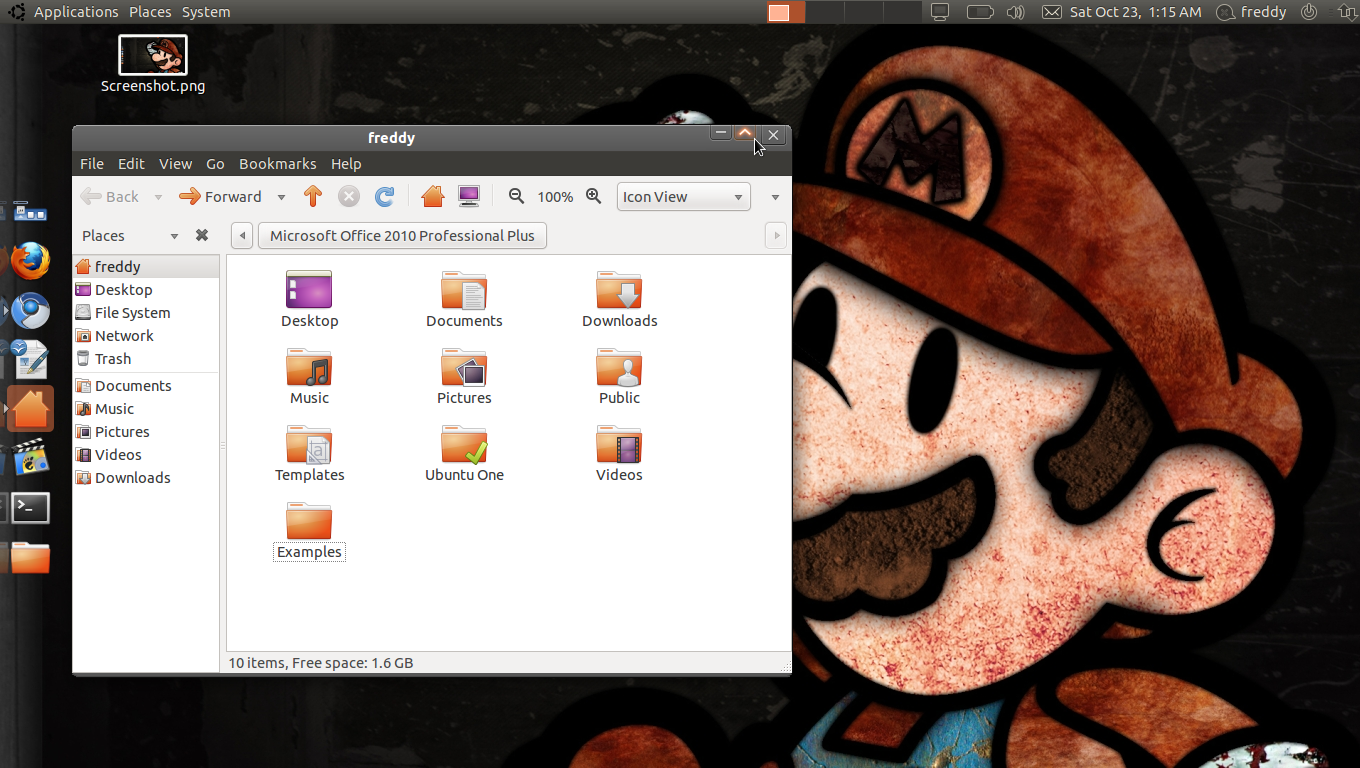Image resolution: width=1360 pixels, height=768 pixels.
Task: Click the power icon in panel
Action: pos(1309,12)
